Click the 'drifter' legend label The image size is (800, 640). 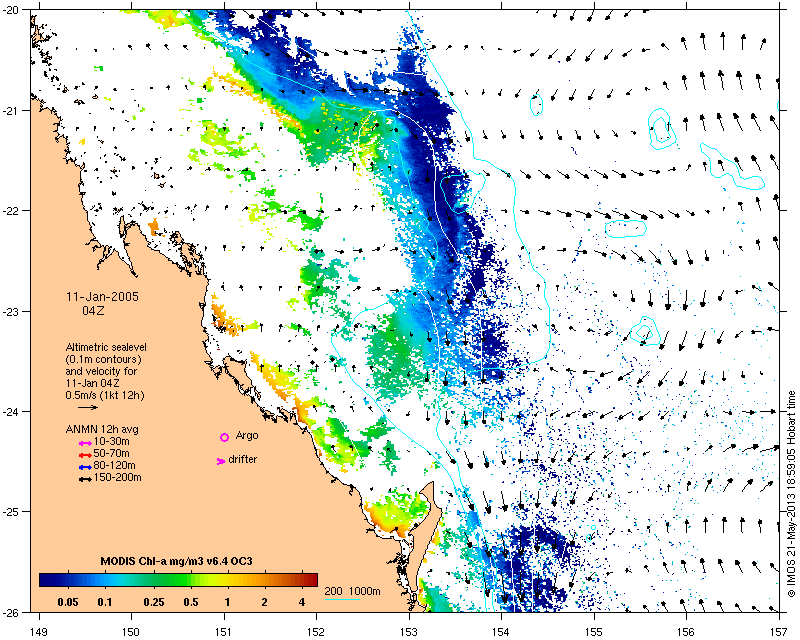(x=242, y=459)
